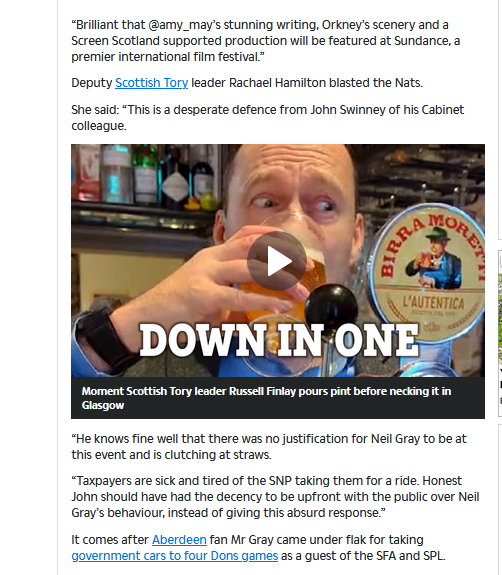The width and height of the screenshot is (502, 575).
Task: Open "government cars to four Dons games" link
Action: pos(175,556)
